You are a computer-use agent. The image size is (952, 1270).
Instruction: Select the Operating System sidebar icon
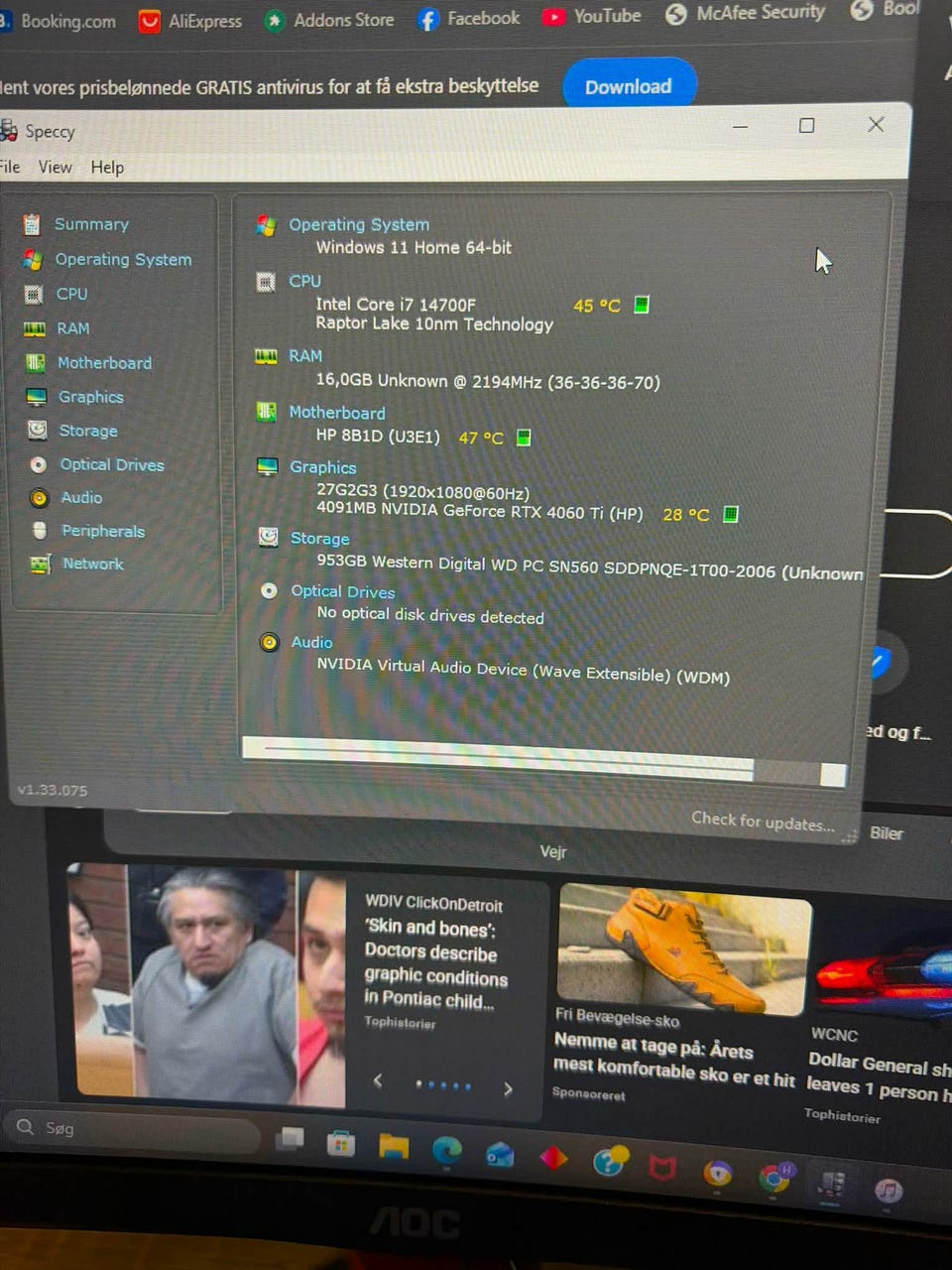33,259
